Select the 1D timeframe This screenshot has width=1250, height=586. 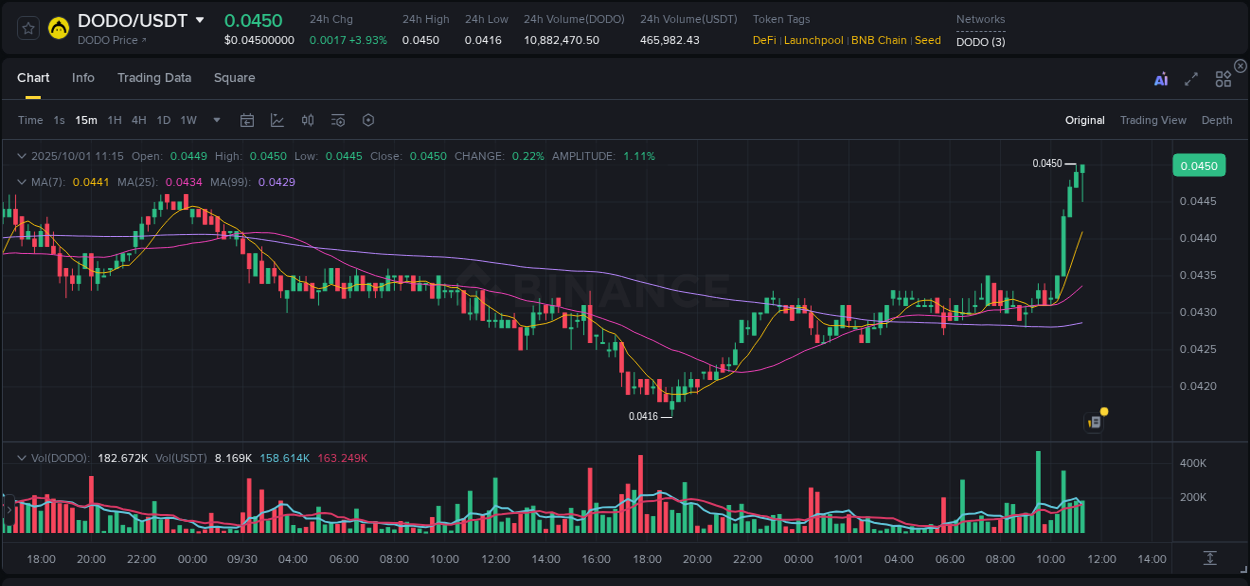coord(163,120)
